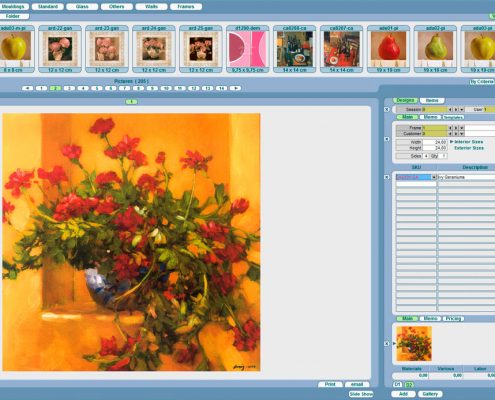495x400 pixels.
Task: Select the D2 design button
Action: tap(410, 385)
